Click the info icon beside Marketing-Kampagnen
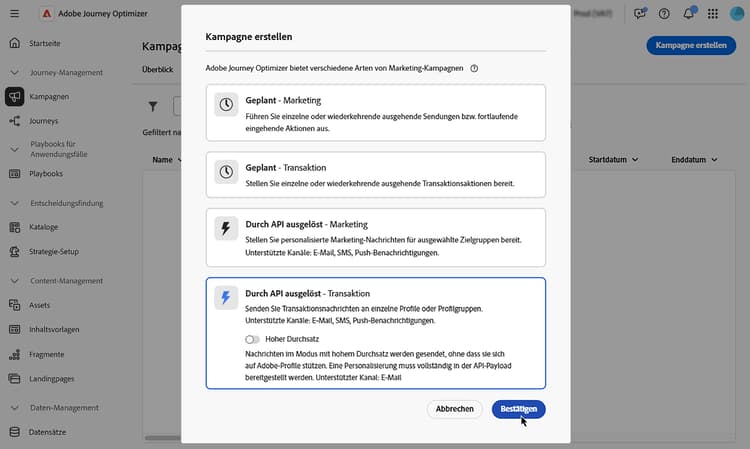Screen dimensions: 750x449 coord(474,68)
